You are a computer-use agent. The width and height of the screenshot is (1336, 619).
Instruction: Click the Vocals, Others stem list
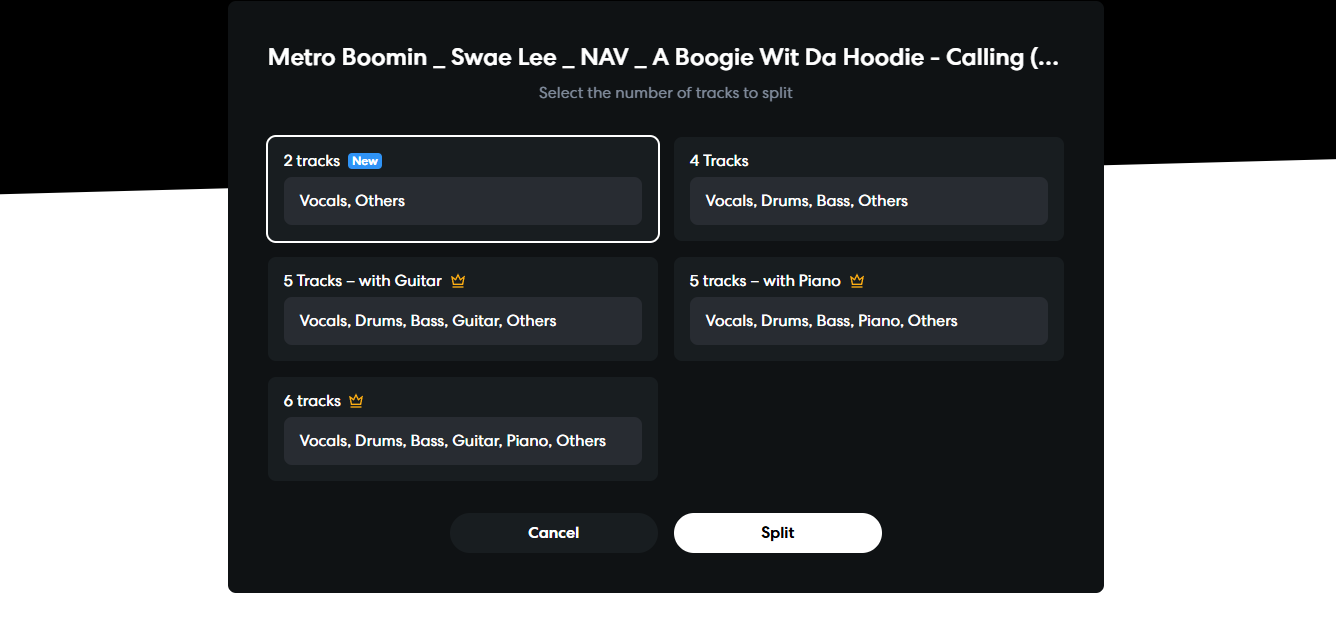(x=463, y=201)
